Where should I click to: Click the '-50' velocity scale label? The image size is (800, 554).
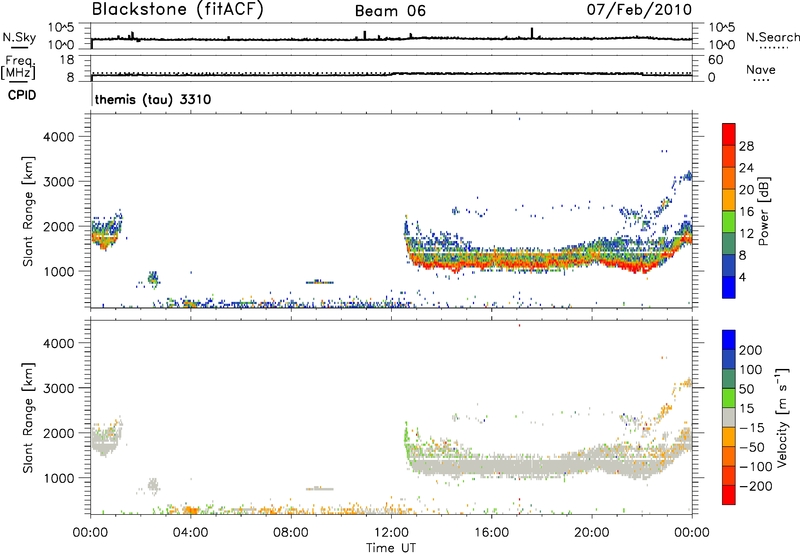pos(752,447)
